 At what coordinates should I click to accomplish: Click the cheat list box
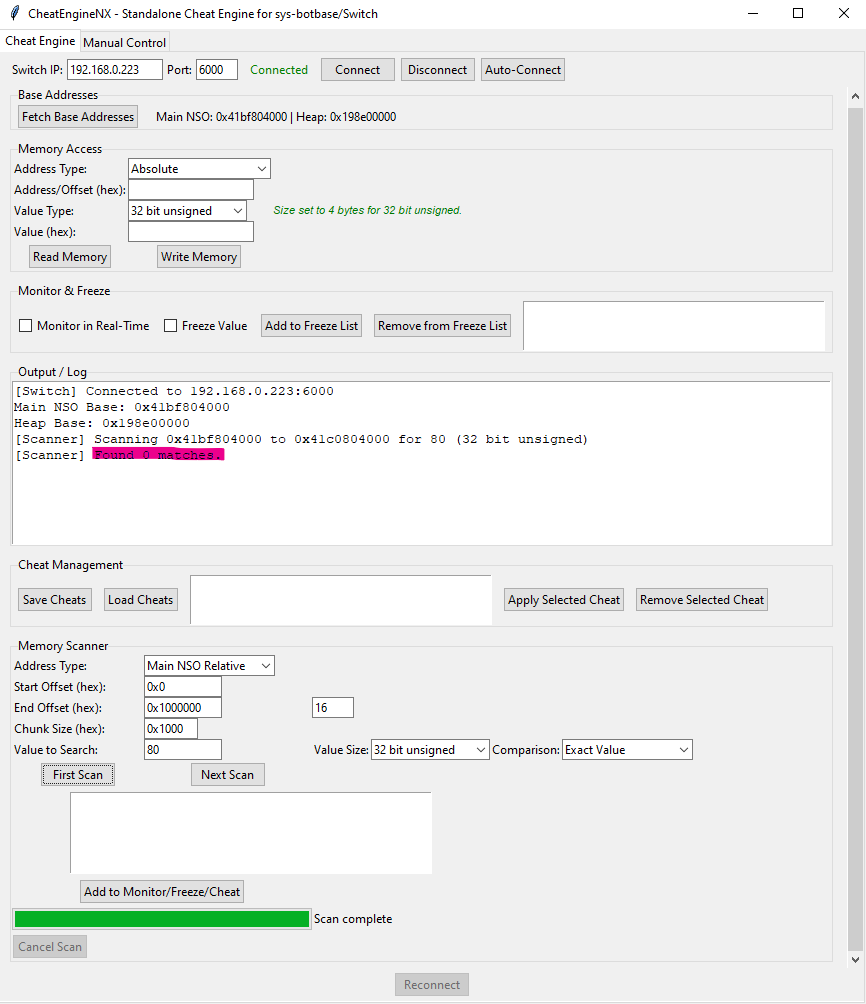341,600
